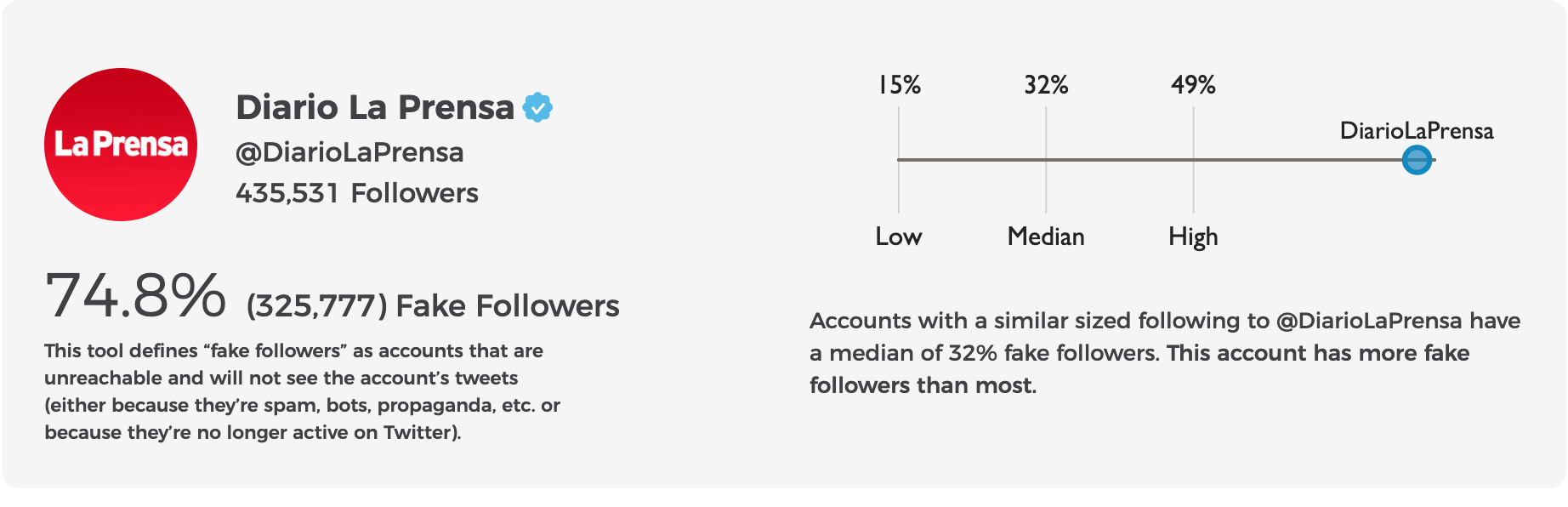Click the La Prensa red profile logo
The width and height of the screenshot is (1568, 507).
click(121, 145)
